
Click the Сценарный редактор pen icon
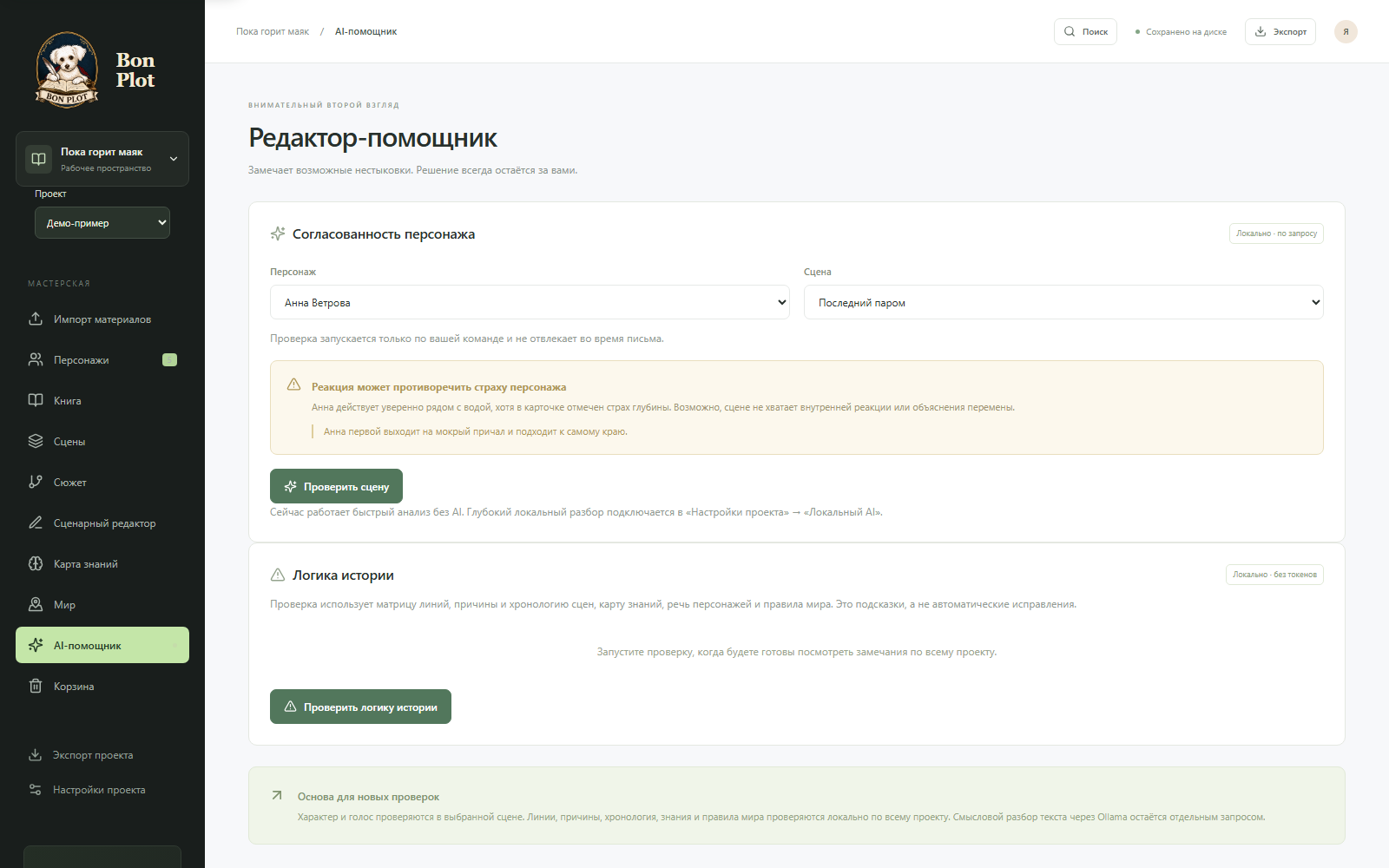(36, 523)
